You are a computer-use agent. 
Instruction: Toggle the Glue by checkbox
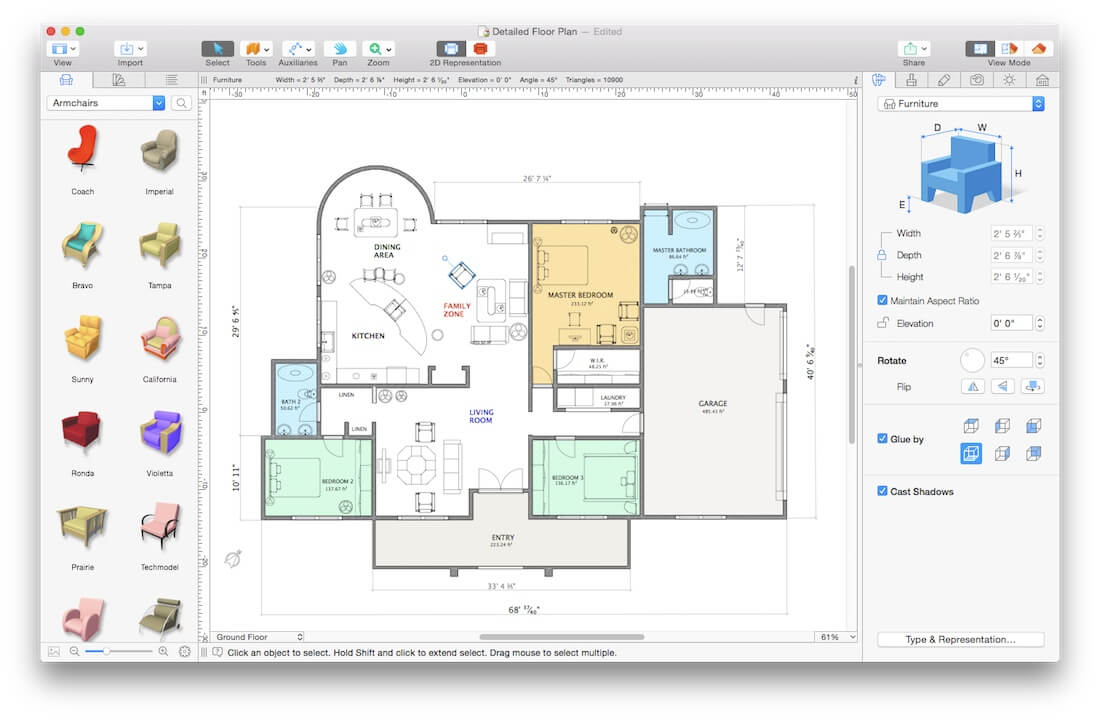883,439
